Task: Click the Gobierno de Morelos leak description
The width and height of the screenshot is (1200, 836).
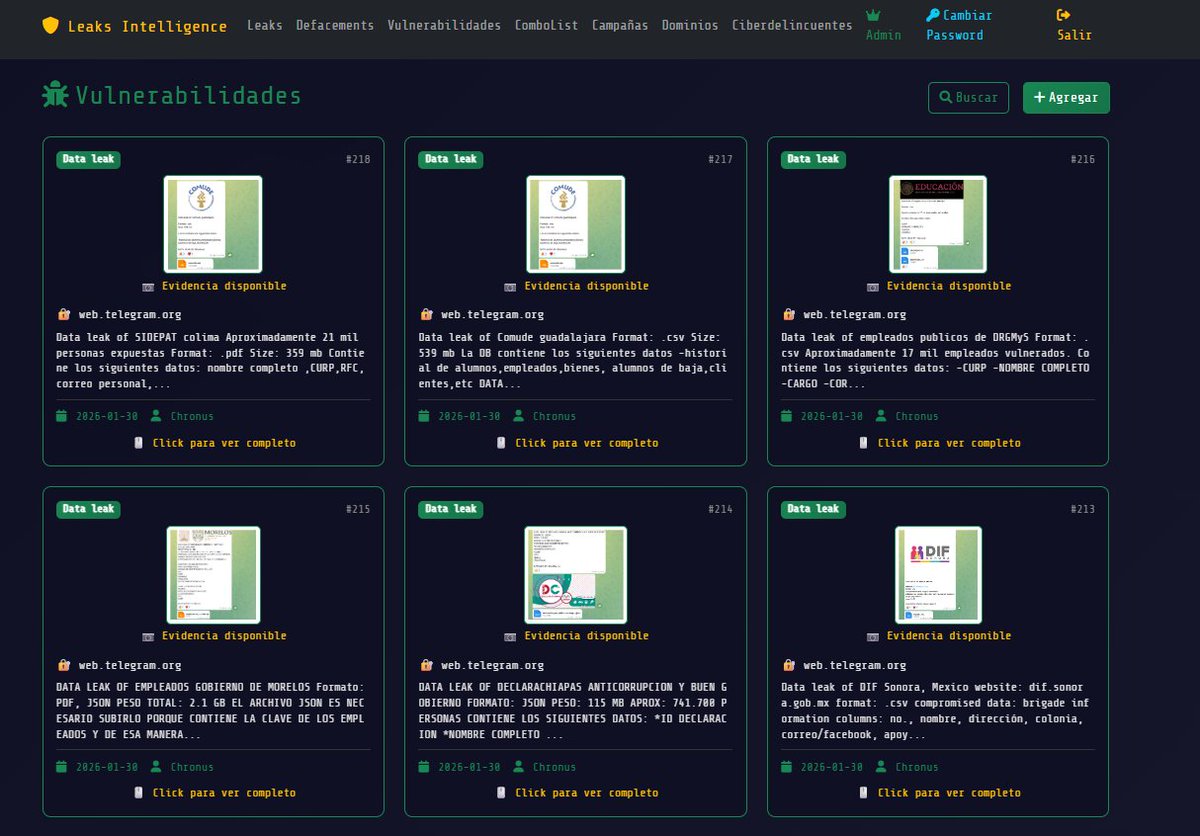Action: pyautogui.click(x=211, y=711)
